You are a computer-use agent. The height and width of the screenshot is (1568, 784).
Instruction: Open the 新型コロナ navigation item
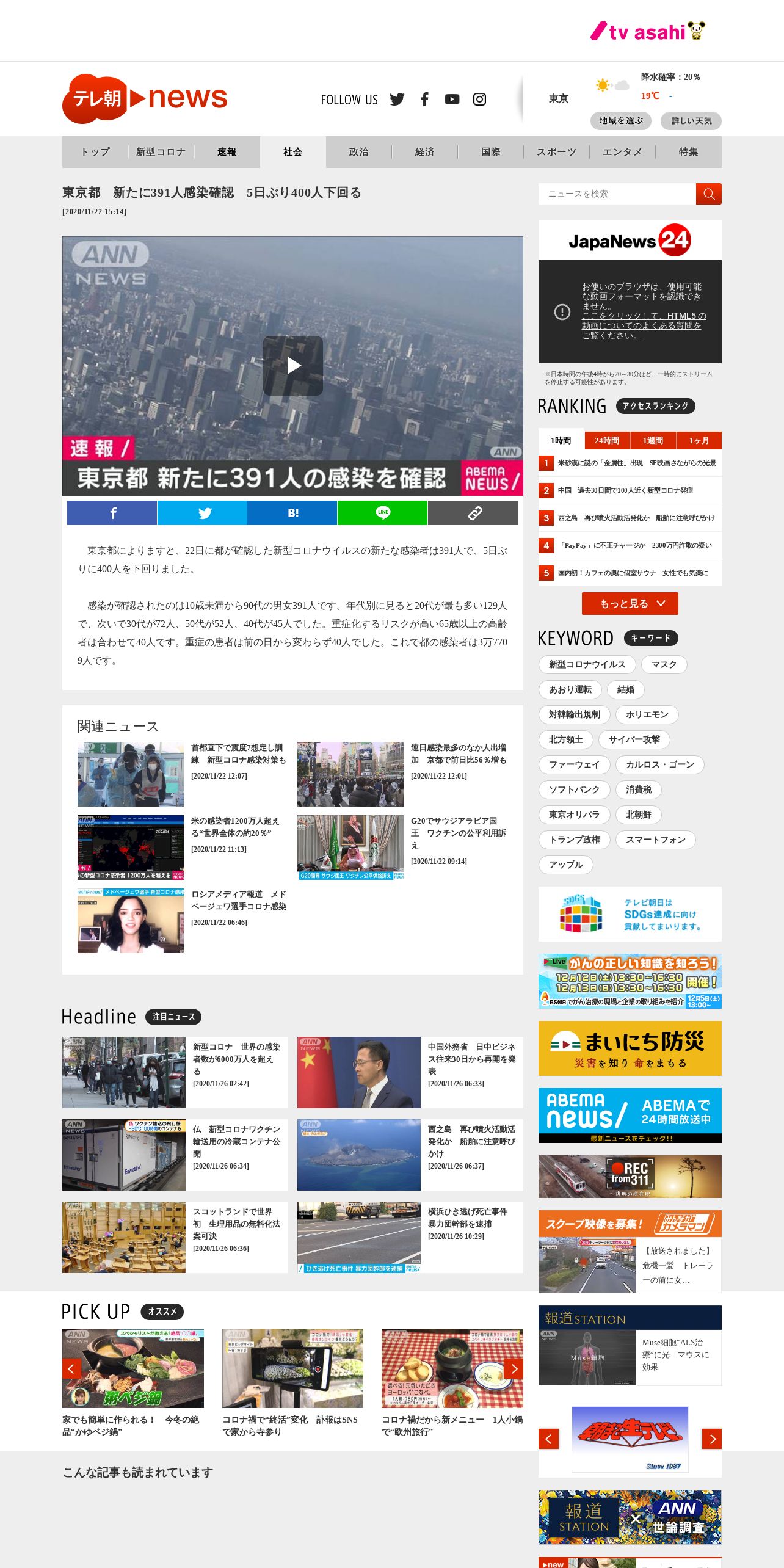161,152
